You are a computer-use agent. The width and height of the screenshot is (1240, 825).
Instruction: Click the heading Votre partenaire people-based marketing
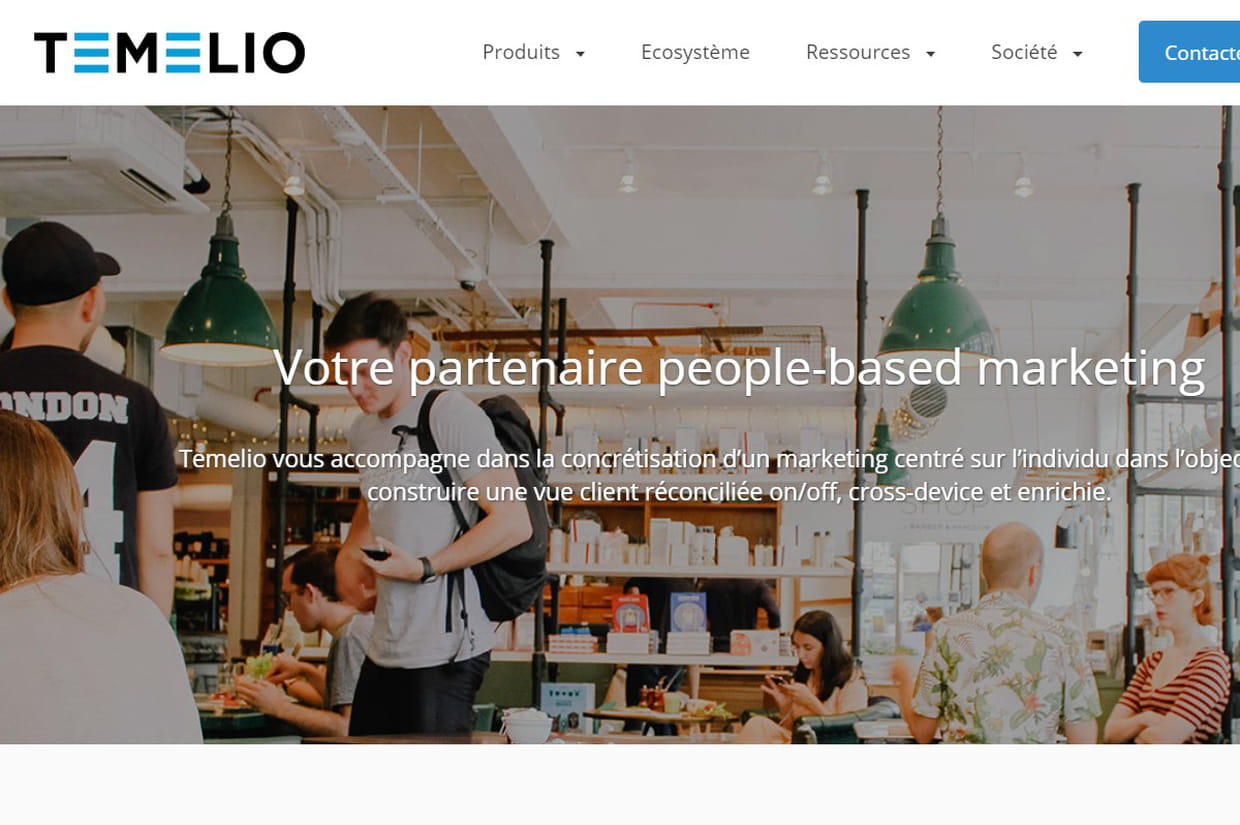739,368
